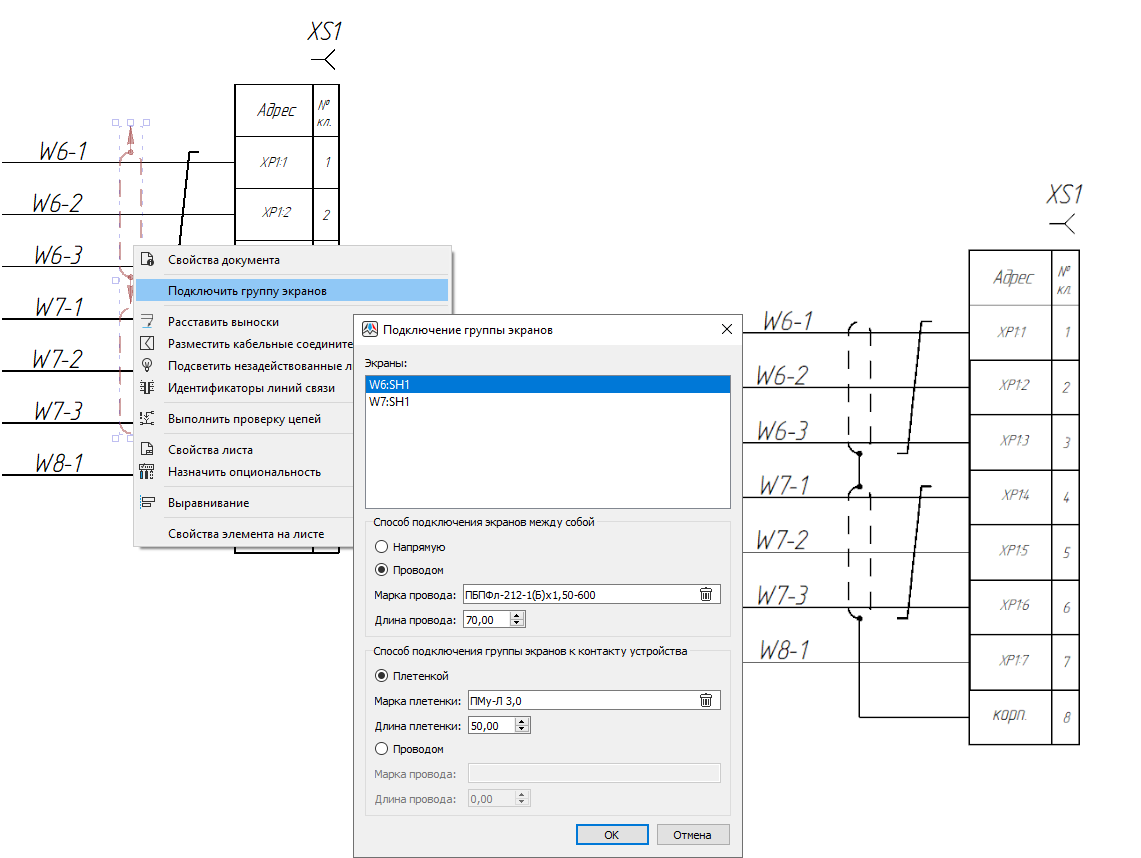Select the Плетенкой radio button

coord(381,676)
